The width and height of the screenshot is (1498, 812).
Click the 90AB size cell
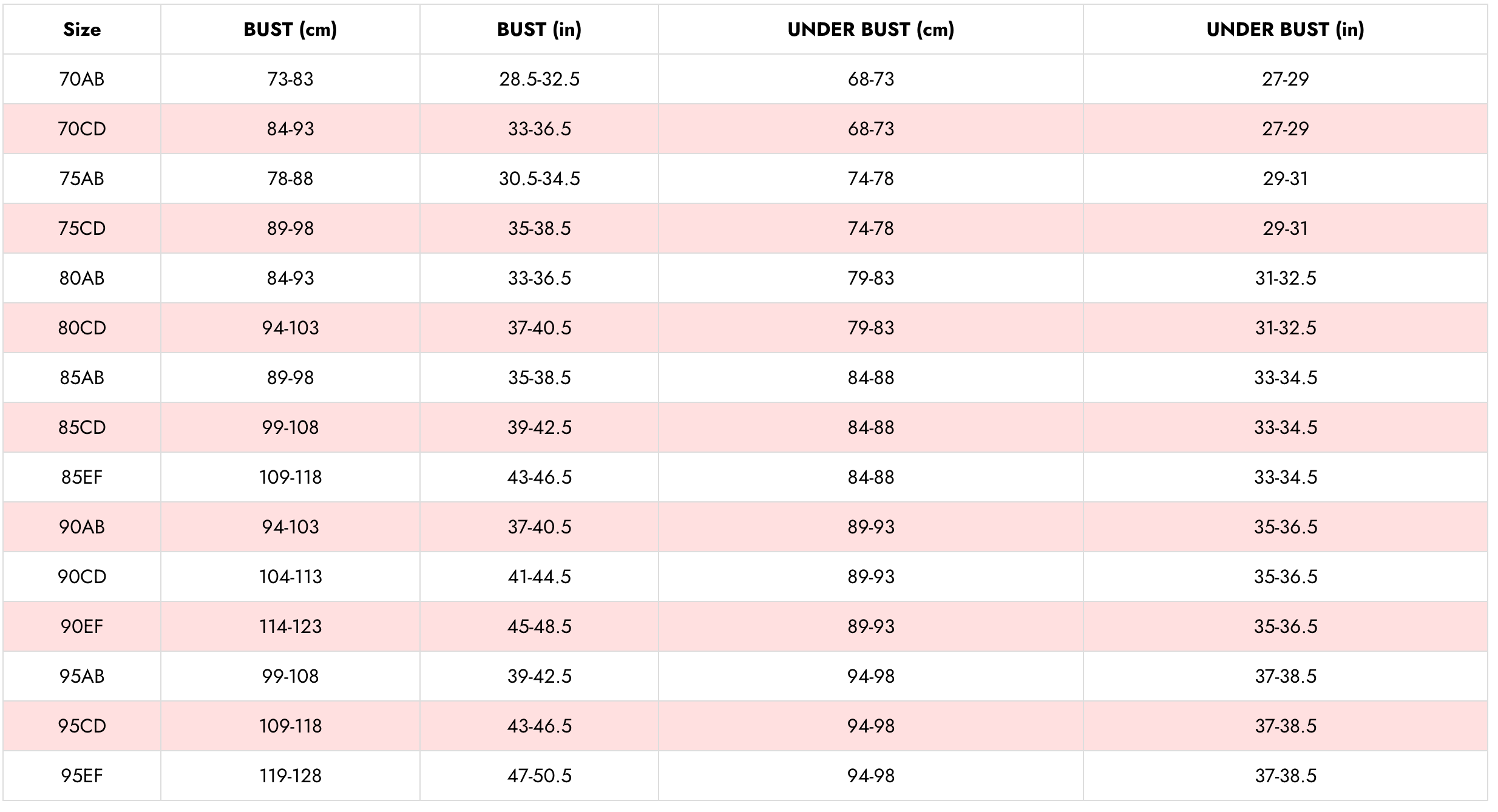(x=82, y=527)
